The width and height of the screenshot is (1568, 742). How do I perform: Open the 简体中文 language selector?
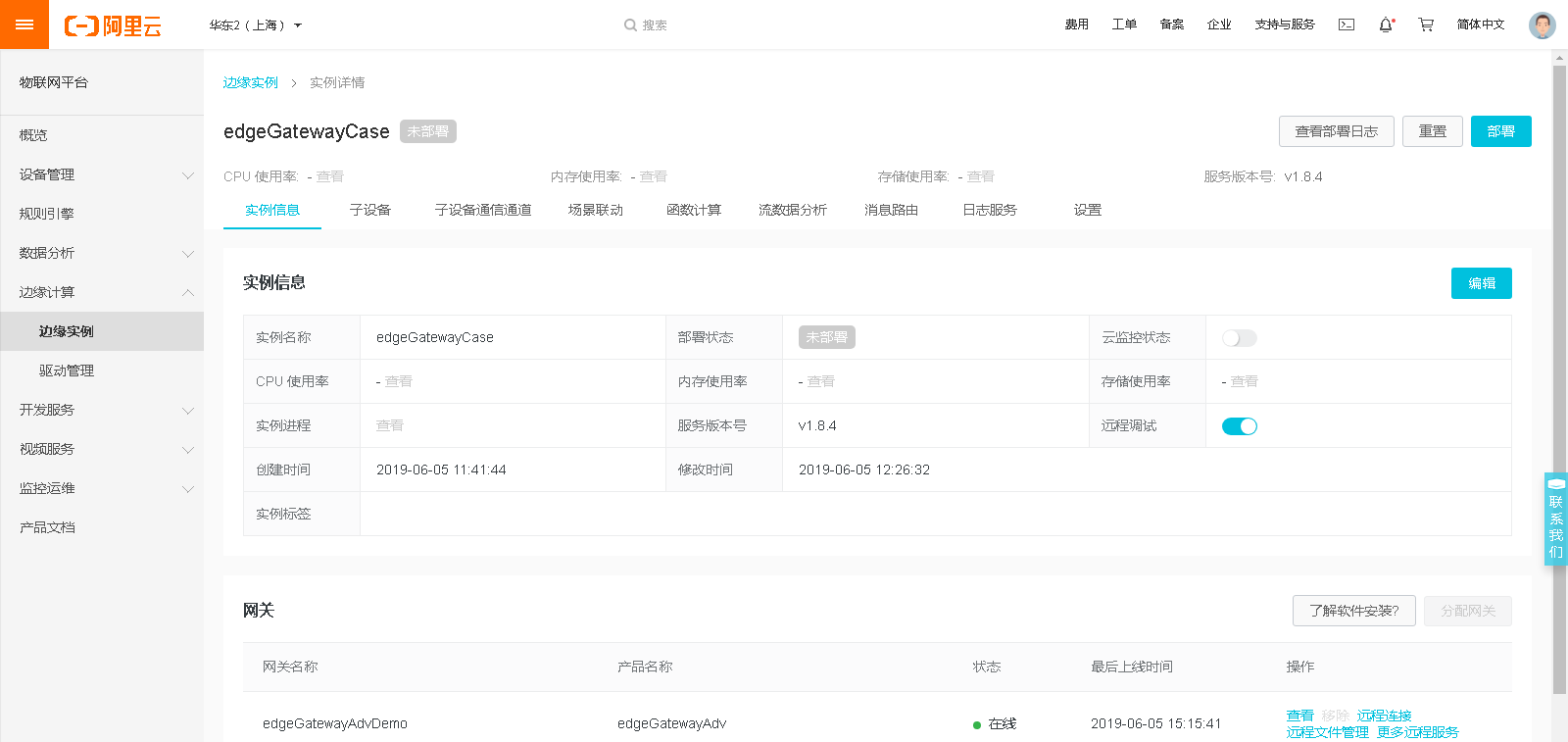point(1480,25)
